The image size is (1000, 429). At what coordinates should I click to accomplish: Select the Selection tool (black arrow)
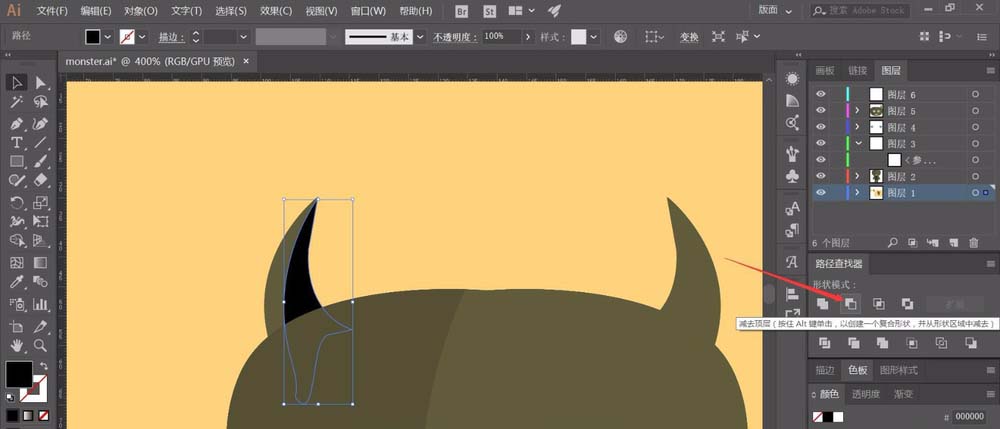coord(17,82)
